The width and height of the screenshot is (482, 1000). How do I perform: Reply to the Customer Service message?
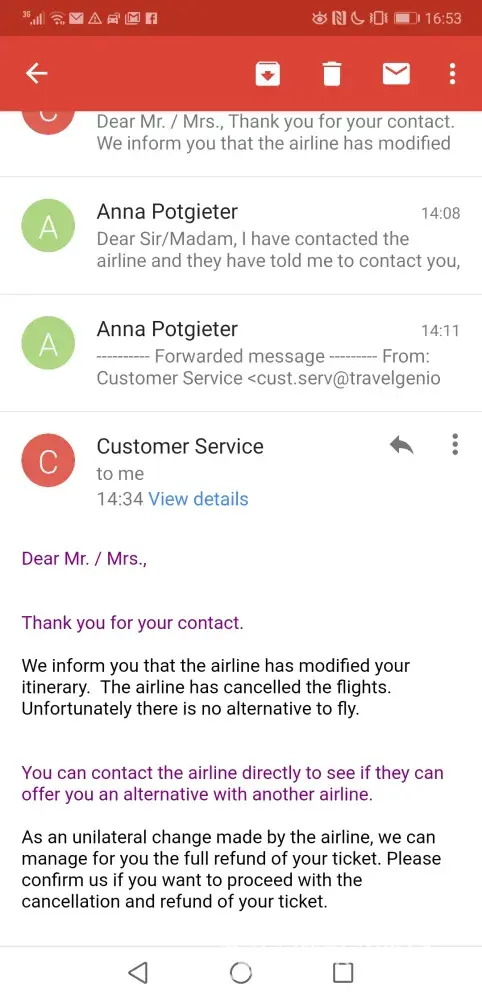click(401, 445)
